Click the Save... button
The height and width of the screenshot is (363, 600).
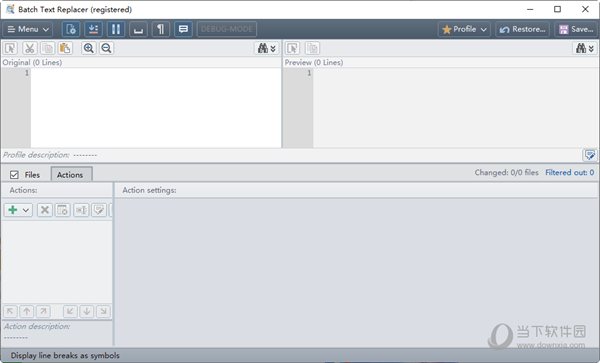coord(576,29)
